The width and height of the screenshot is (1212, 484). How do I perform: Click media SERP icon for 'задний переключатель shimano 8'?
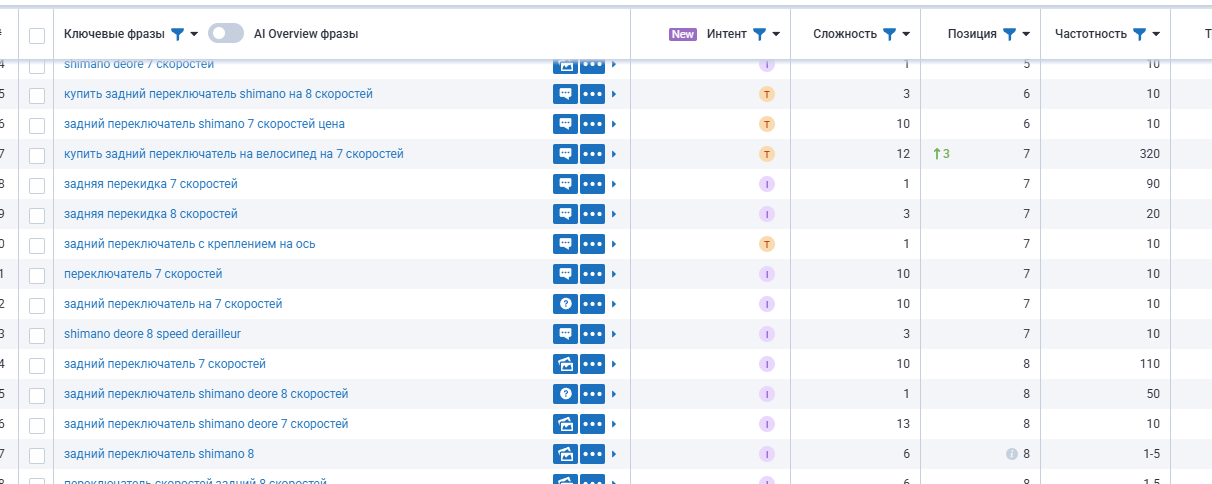(565, 454)
